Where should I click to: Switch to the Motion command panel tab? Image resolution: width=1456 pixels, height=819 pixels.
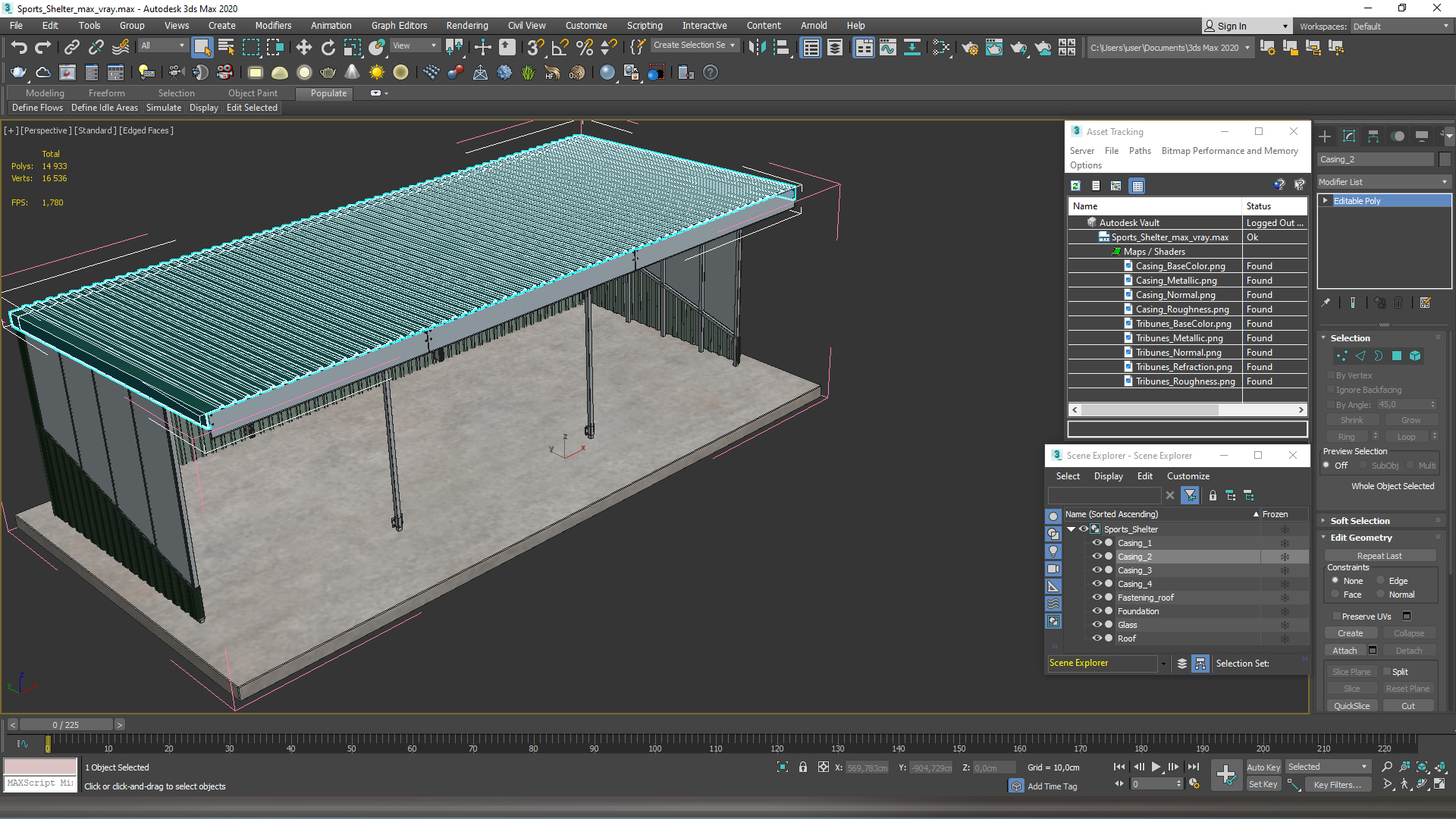1398,136
